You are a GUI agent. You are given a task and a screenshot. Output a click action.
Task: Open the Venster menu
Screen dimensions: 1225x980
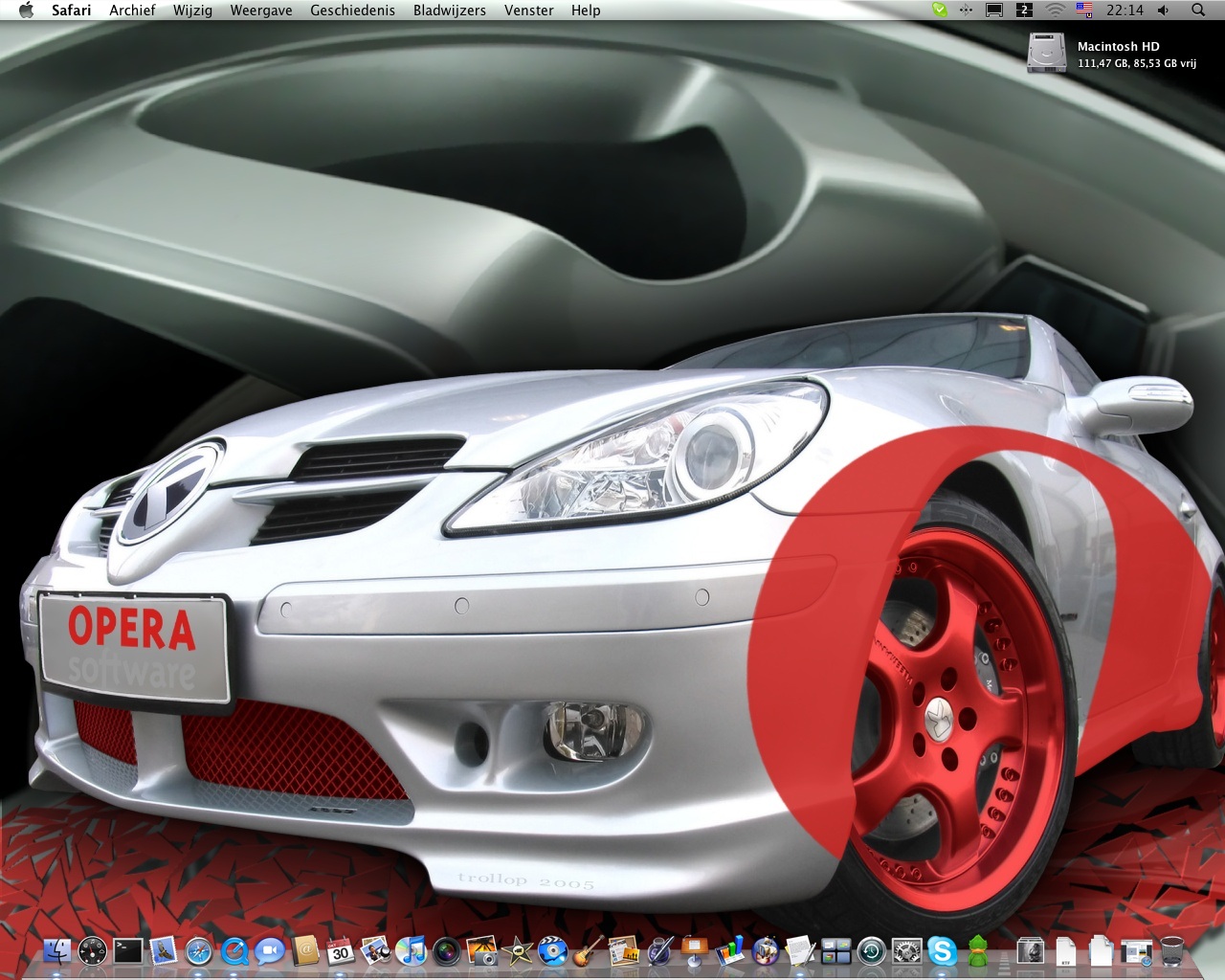pos(529,11)
